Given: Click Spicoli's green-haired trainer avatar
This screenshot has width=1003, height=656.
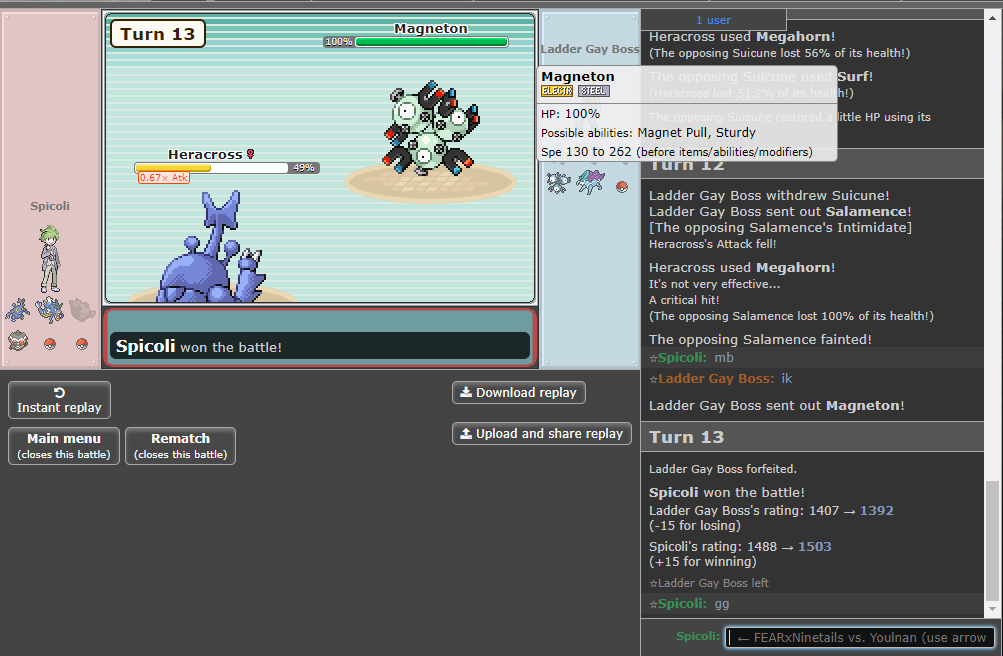Looking at the screenshot, I should click(50, 257).
